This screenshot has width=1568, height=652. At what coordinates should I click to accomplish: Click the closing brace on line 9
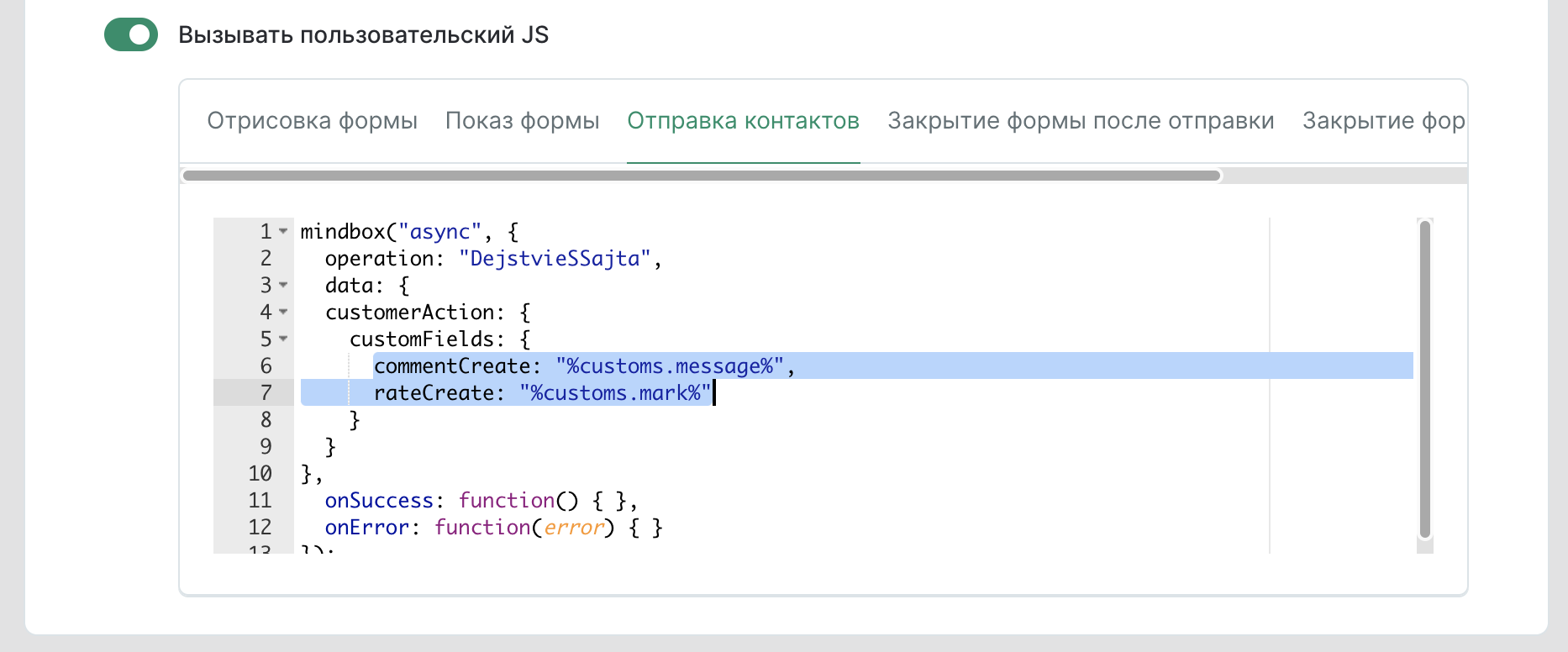[330, 446]
